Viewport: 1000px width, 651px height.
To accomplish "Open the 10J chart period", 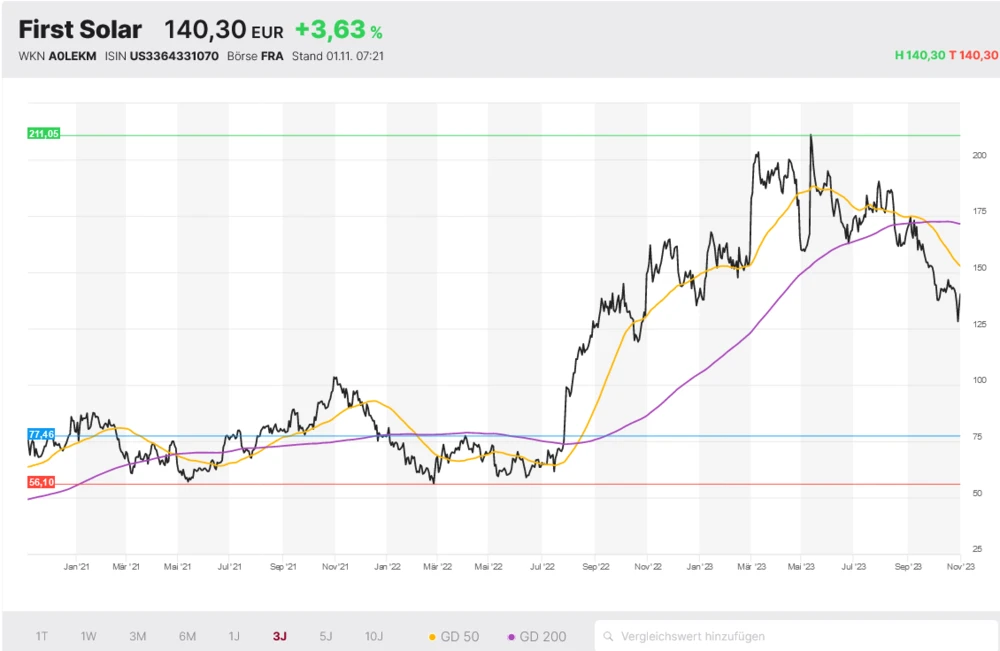I will [x=374, y=636].
